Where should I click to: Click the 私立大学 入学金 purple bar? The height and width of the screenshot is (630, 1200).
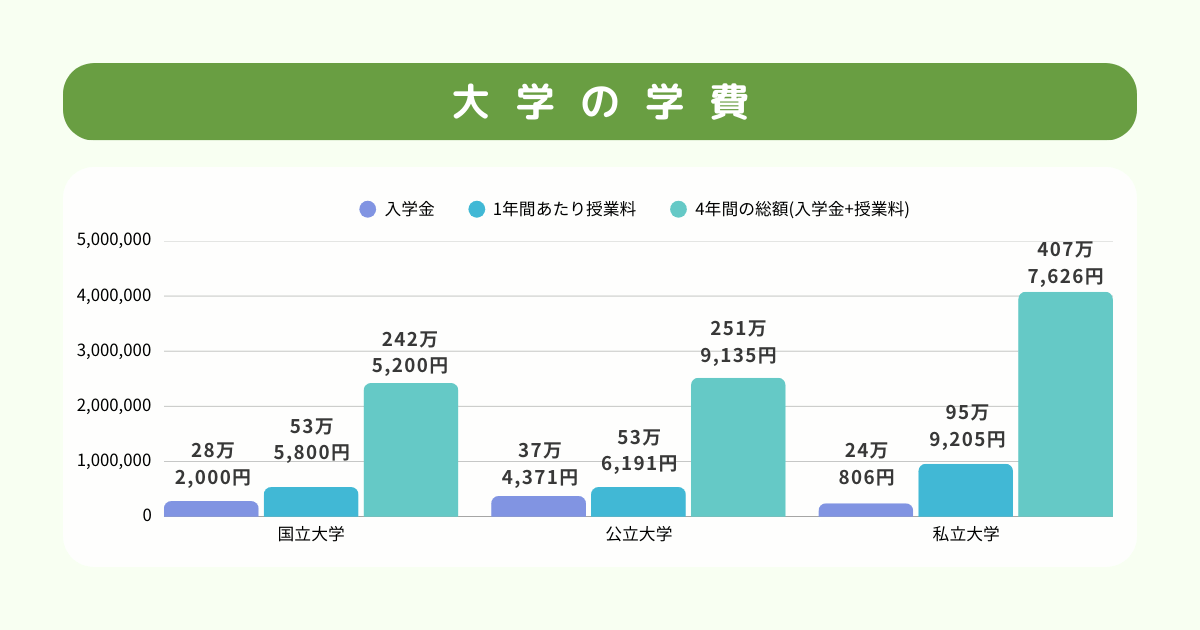(866, 510)
